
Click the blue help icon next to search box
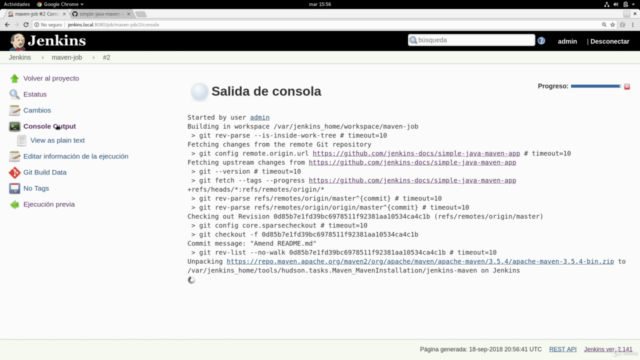click(541, 41)
